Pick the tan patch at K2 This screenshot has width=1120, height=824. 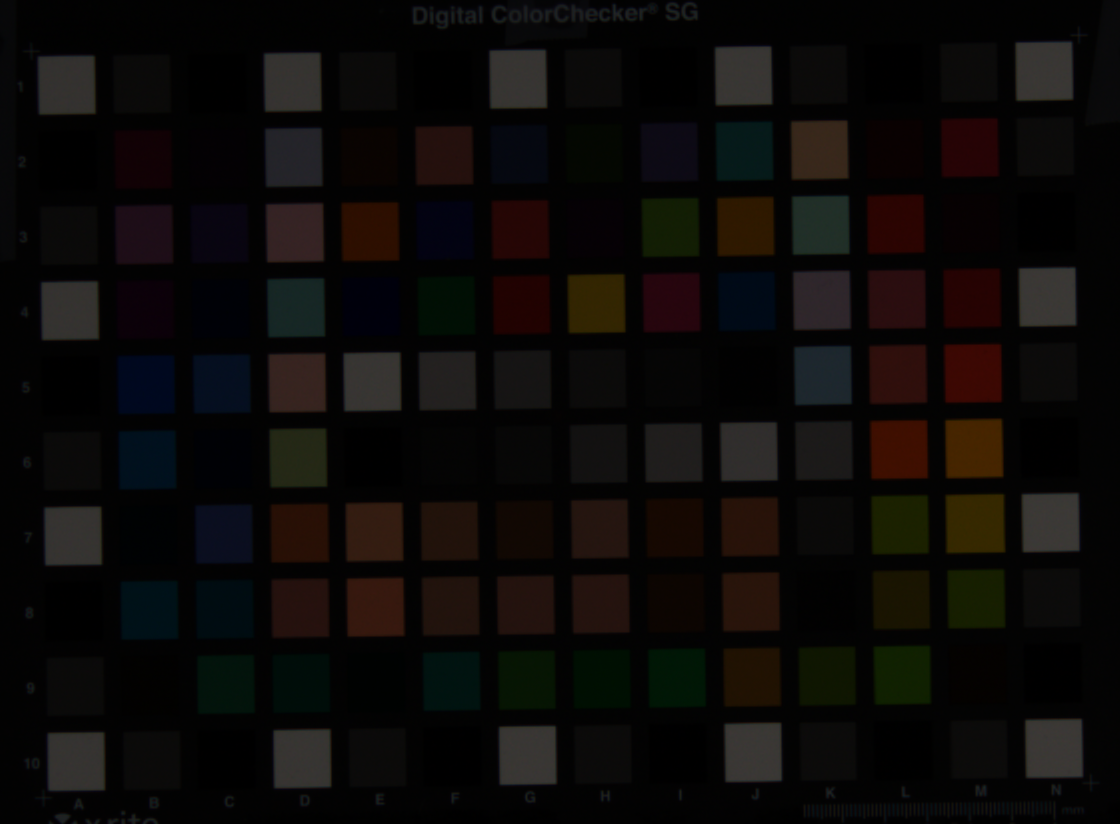(820, 149)
